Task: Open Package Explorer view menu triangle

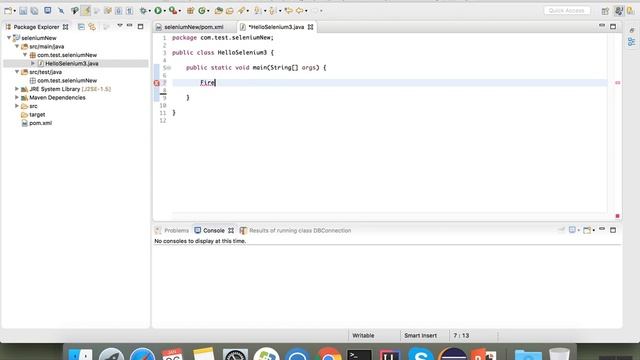Action: pos(120,26)
